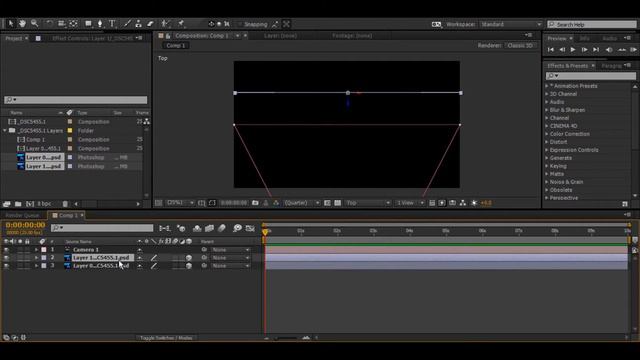The height and width of the screenshot is (360, 640).
Task: Expand layer 3 properties triangle
Action: 36,266
